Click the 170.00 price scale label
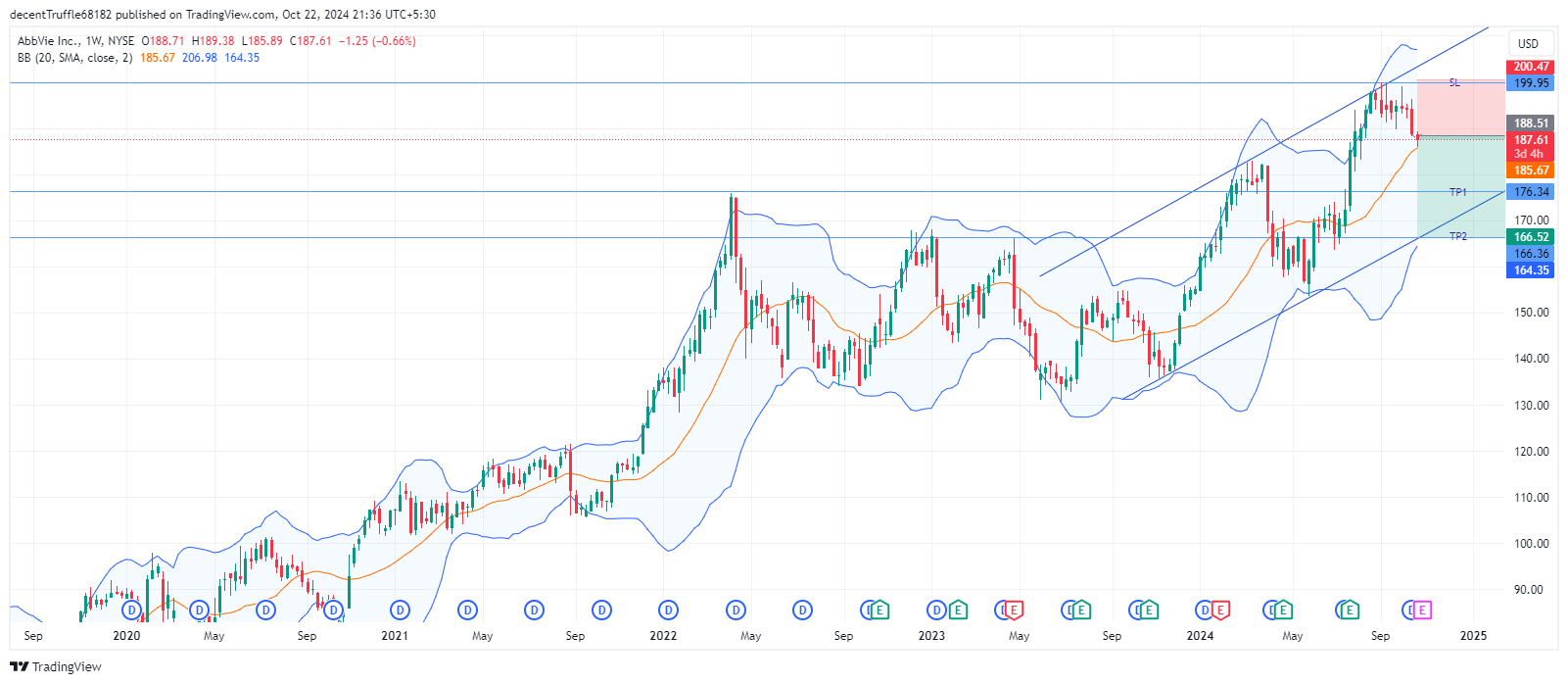The image size is (1568, 684). [1531, 220]
